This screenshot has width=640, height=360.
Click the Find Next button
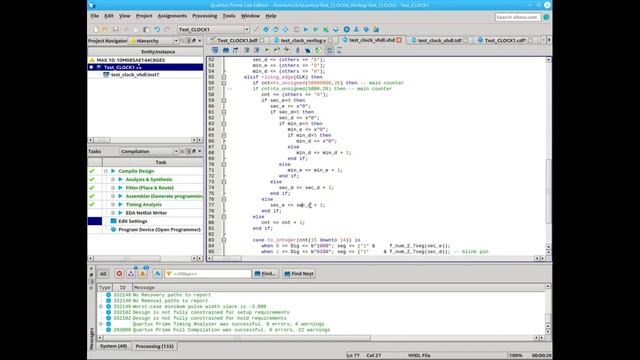coord(299,273)
